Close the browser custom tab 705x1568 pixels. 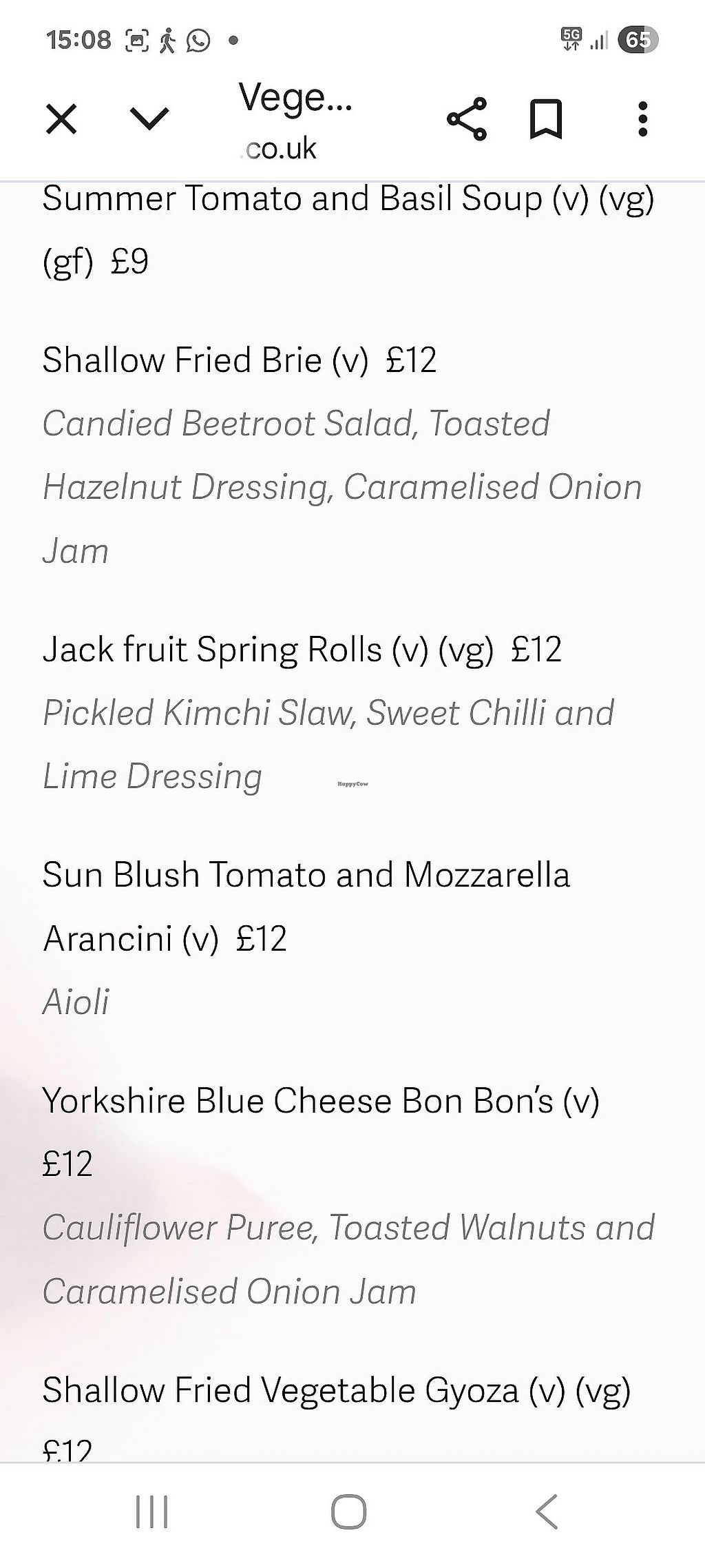click(61, 119)
